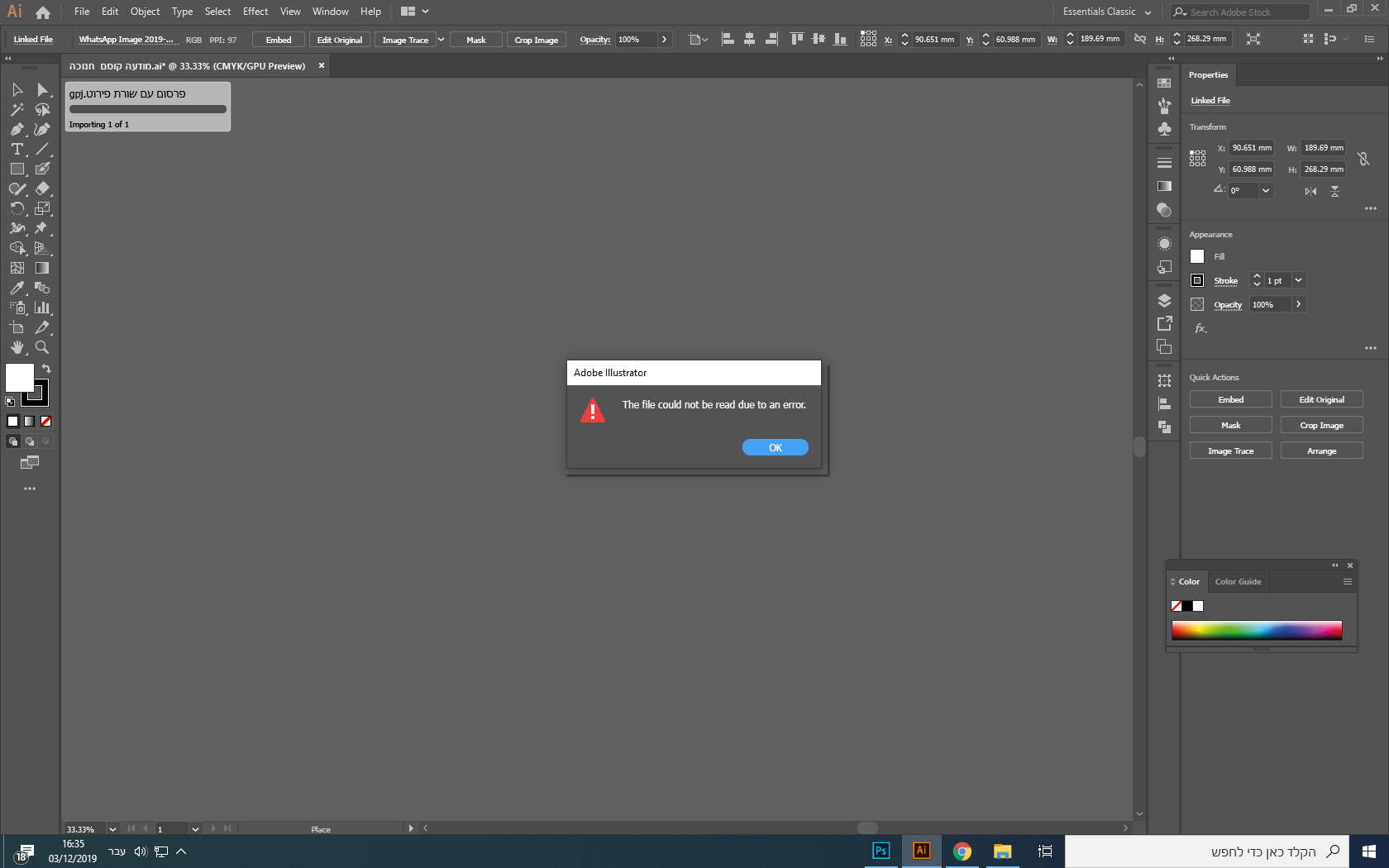
Task: Select the Pen tool
Action: [x=17, y=129]
